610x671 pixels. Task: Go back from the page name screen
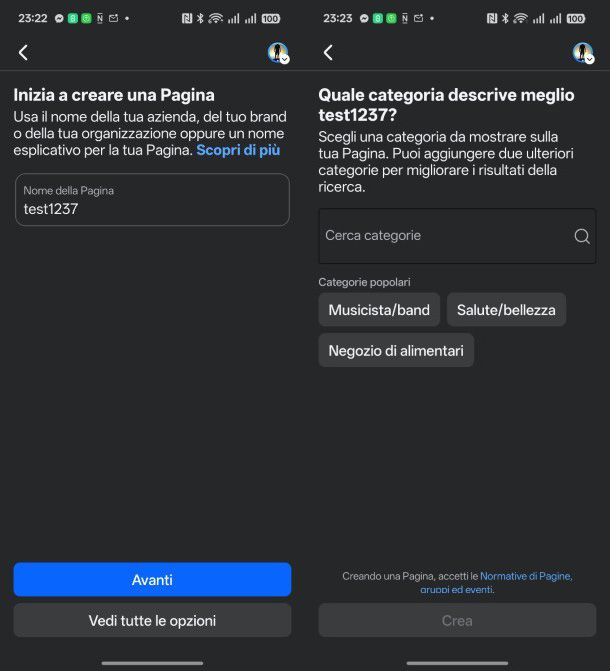click(24, 53)
